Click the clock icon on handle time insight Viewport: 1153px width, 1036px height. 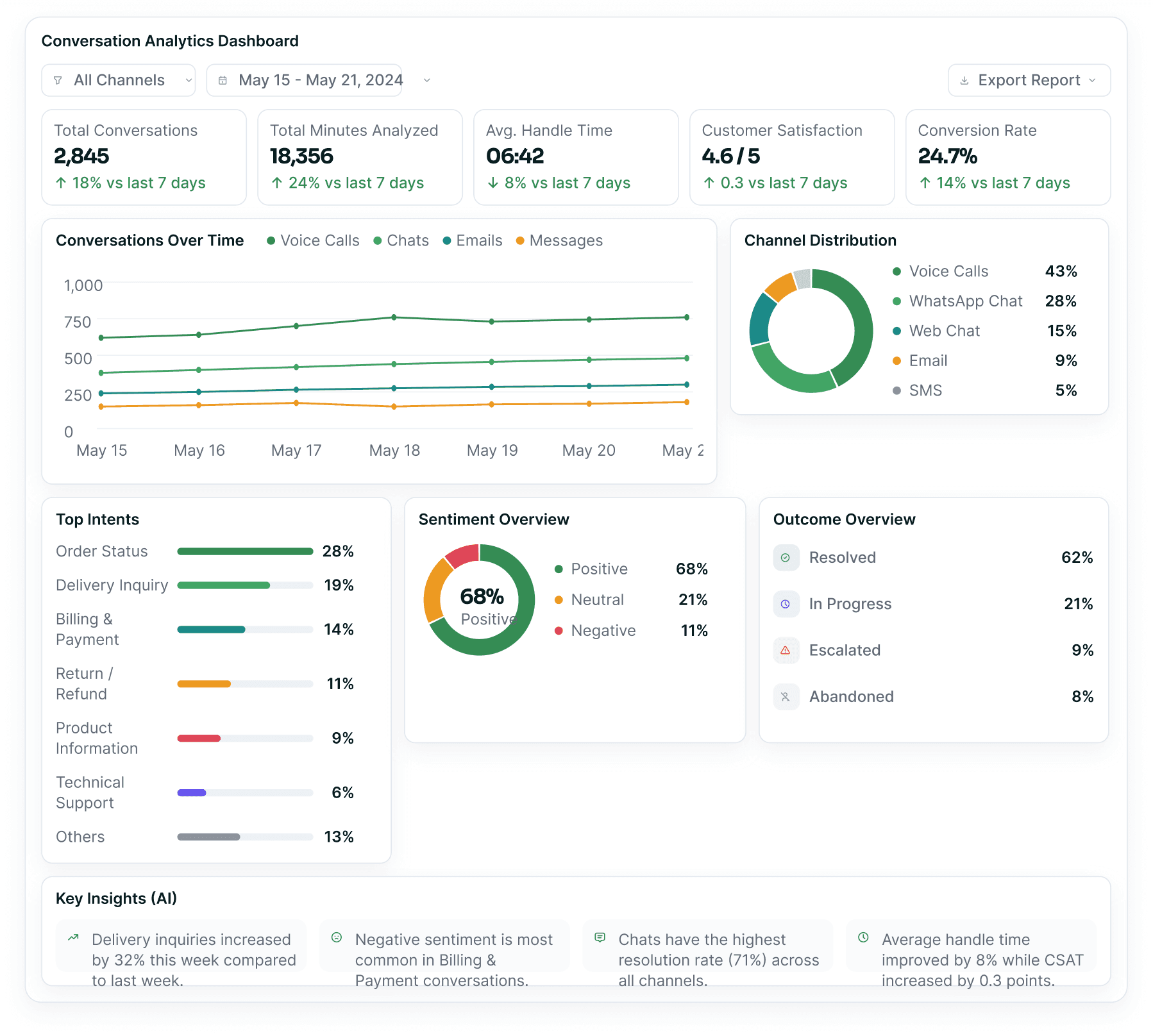(864, 937)
